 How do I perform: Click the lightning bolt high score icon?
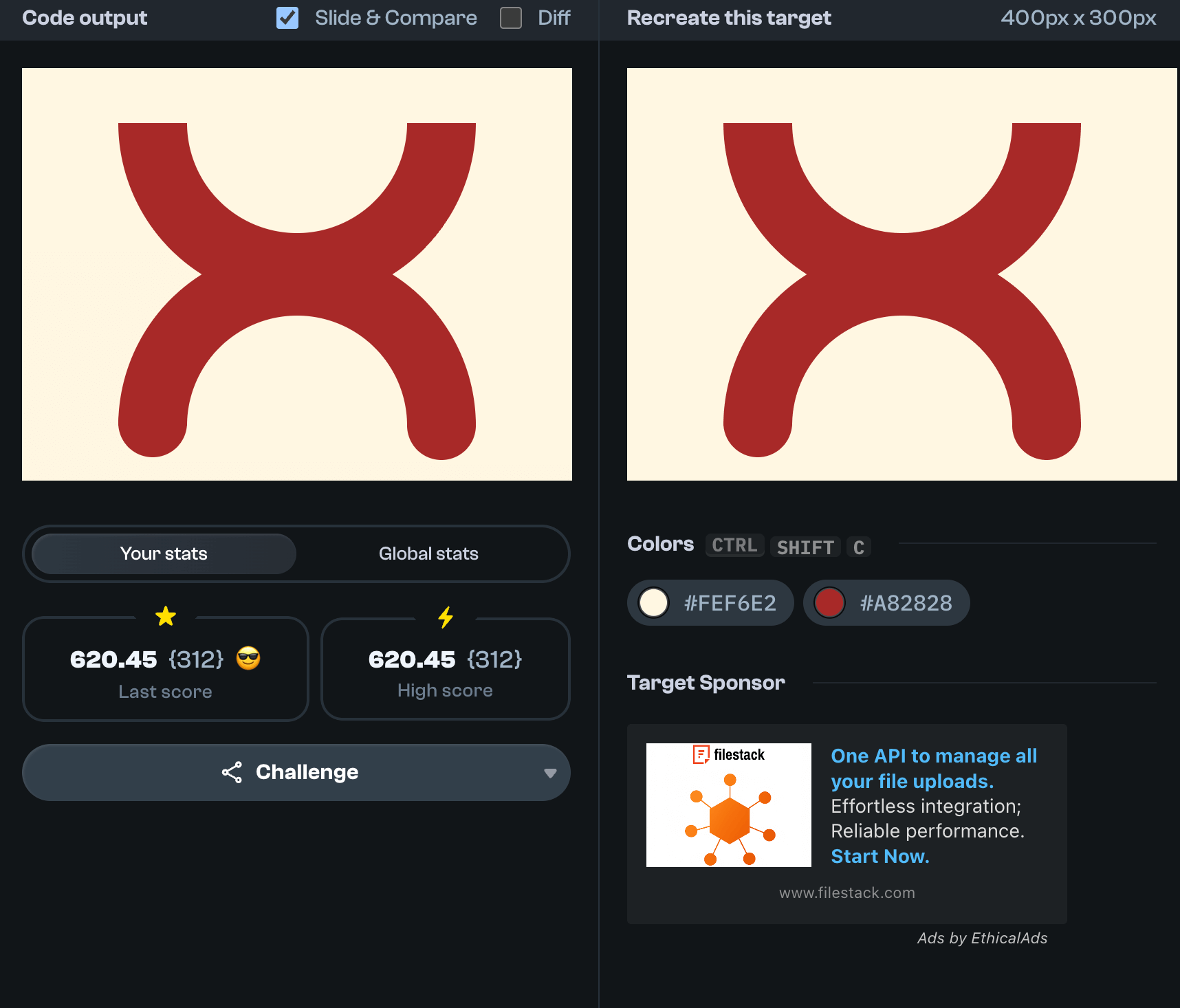point(446,617)
